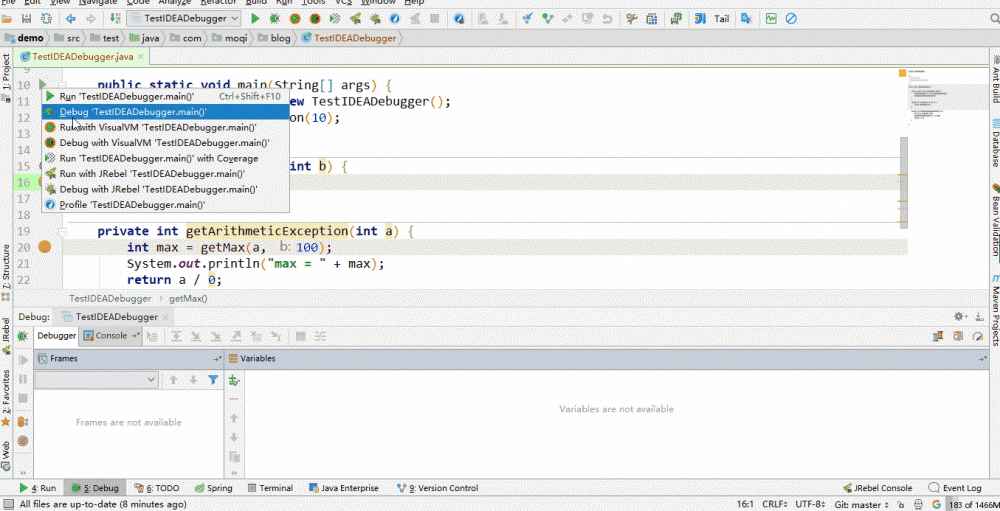Toggle the breakpoint on line 20
The height and width of the screenshot is (511, 1000).
(44, 247)
